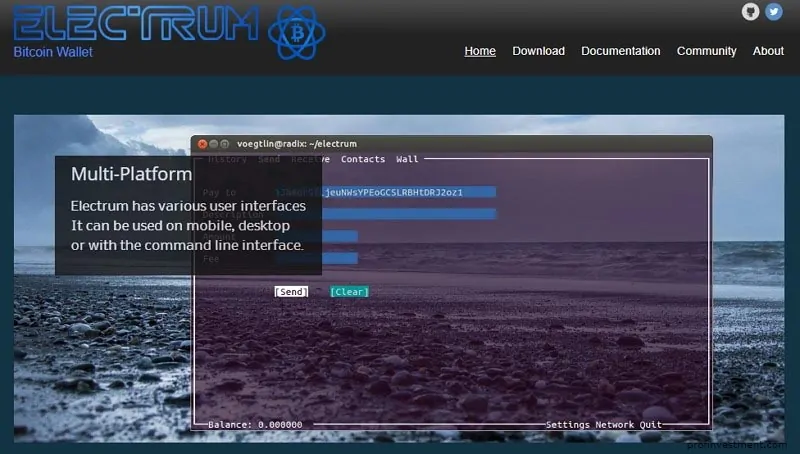Open the GitHub icon link
800x454 pixels.
coord(750,12)
